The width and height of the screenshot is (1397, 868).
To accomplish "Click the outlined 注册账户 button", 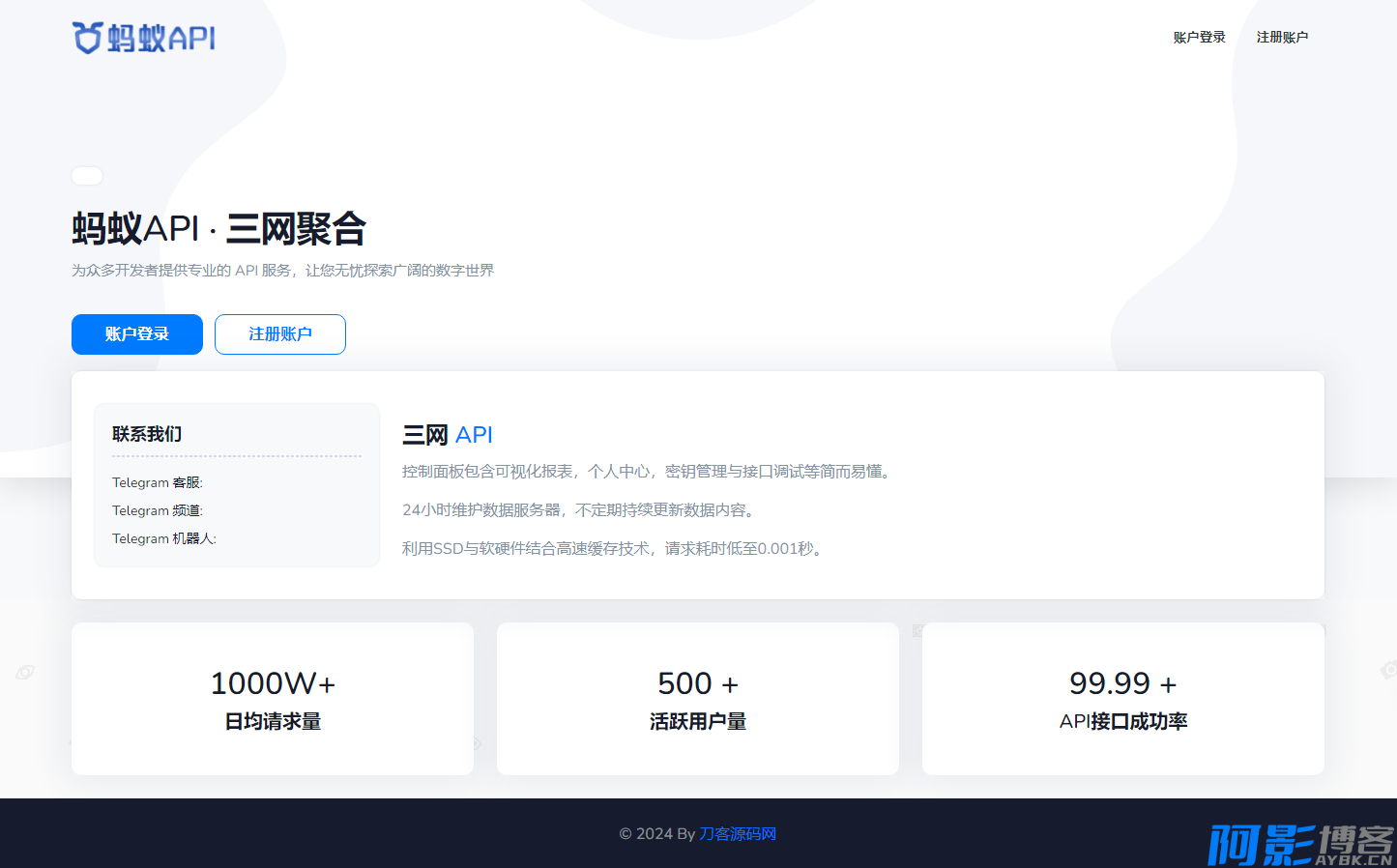I will [280, 334].
